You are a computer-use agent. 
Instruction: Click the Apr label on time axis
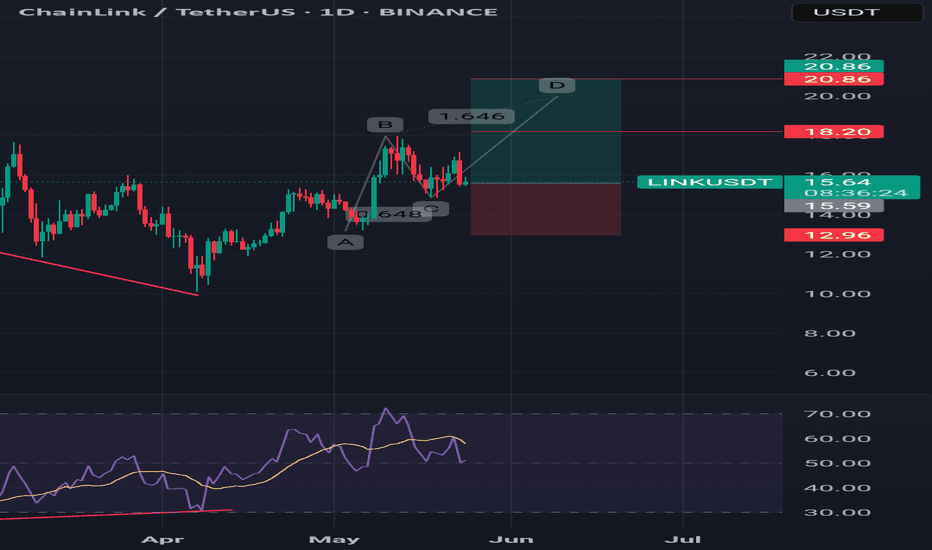tap(162, 539)
